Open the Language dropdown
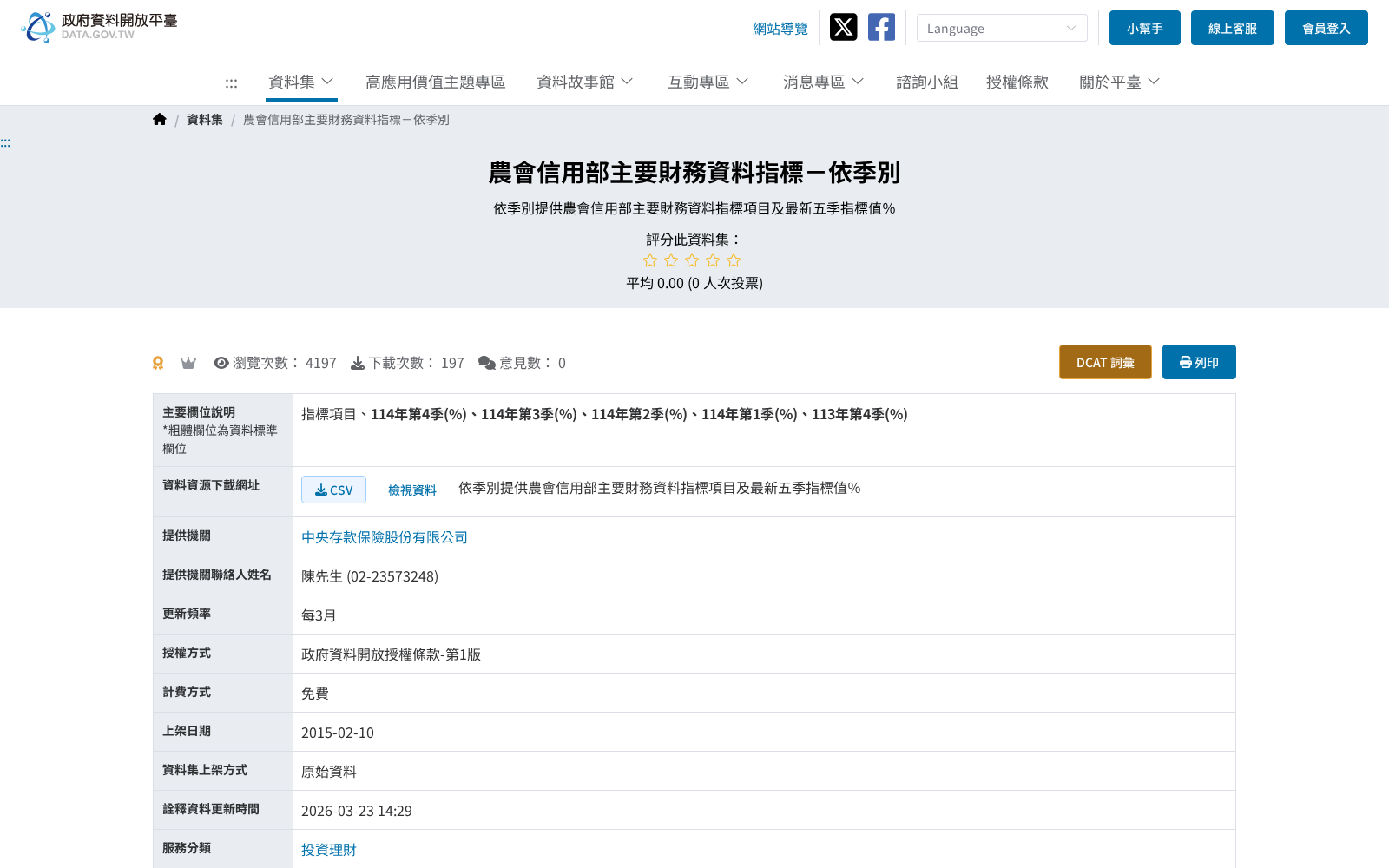1389x868 pixels. [x=1002, y=28]
